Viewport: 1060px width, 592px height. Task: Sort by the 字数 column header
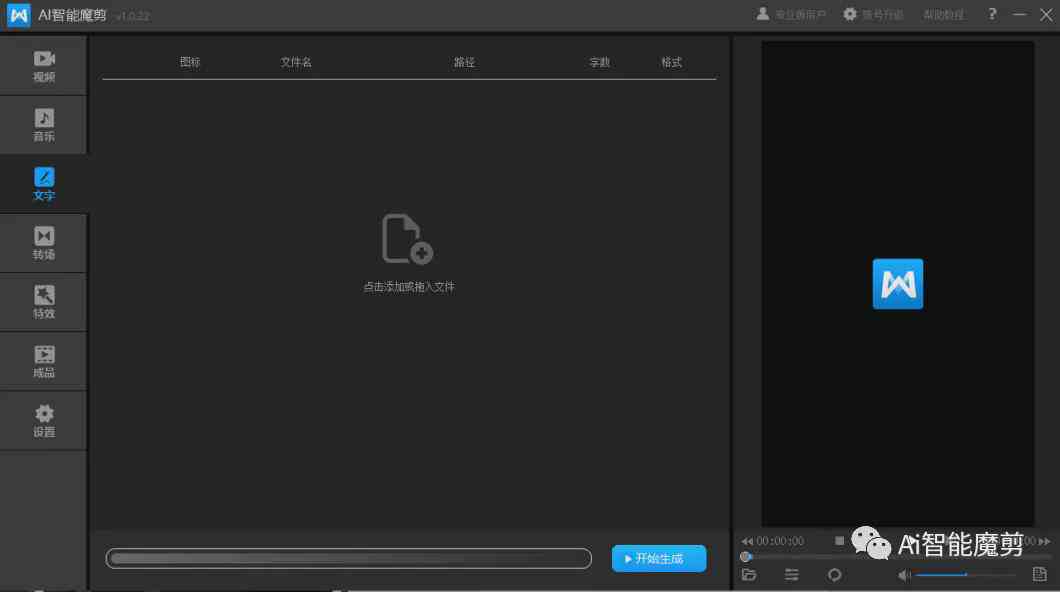click(x=600, y=62)
